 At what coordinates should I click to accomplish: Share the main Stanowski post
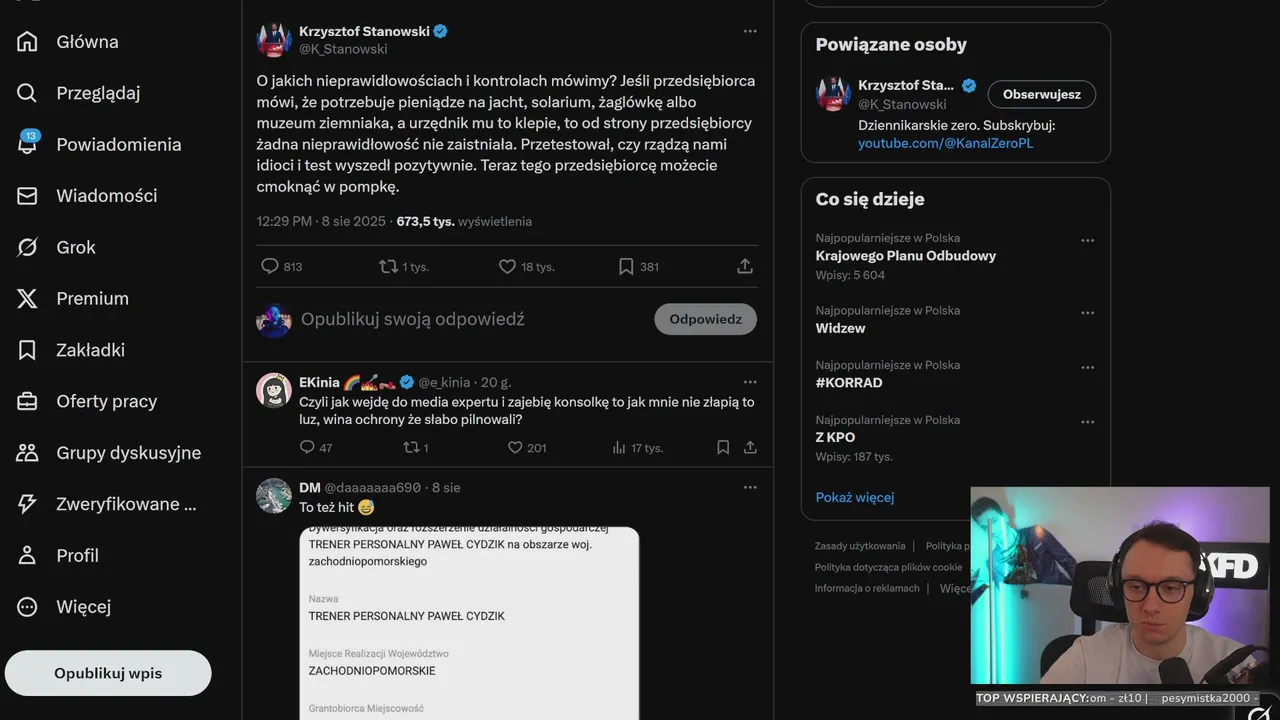745,267
